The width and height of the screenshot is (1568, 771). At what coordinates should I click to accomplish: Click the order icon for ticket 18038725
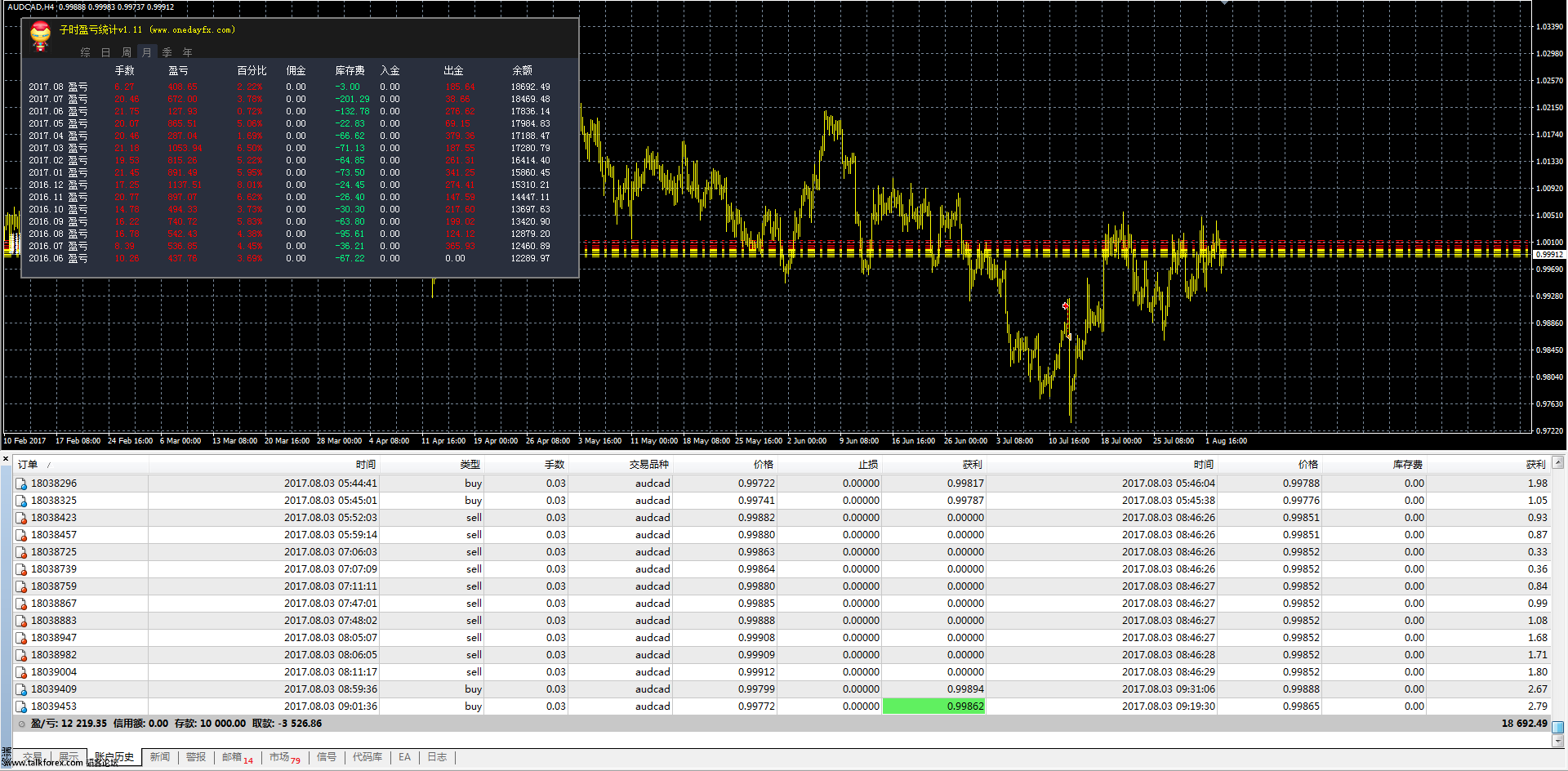point(21,552)
